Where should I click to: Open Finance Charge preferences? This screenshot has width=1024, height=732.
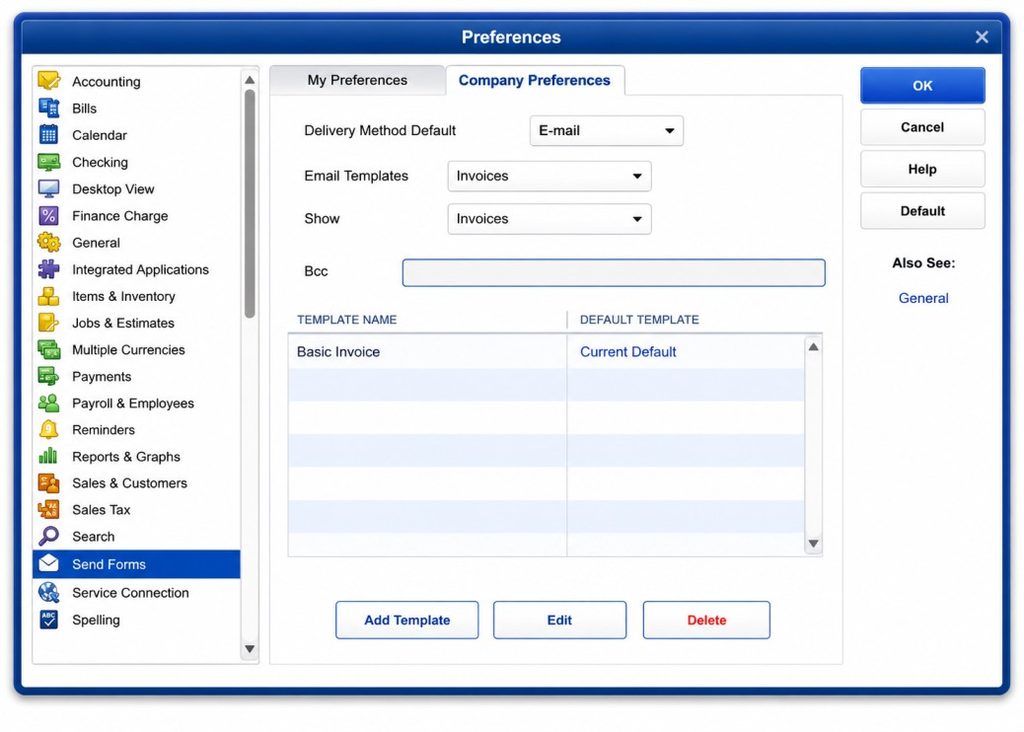coord(136,215)
